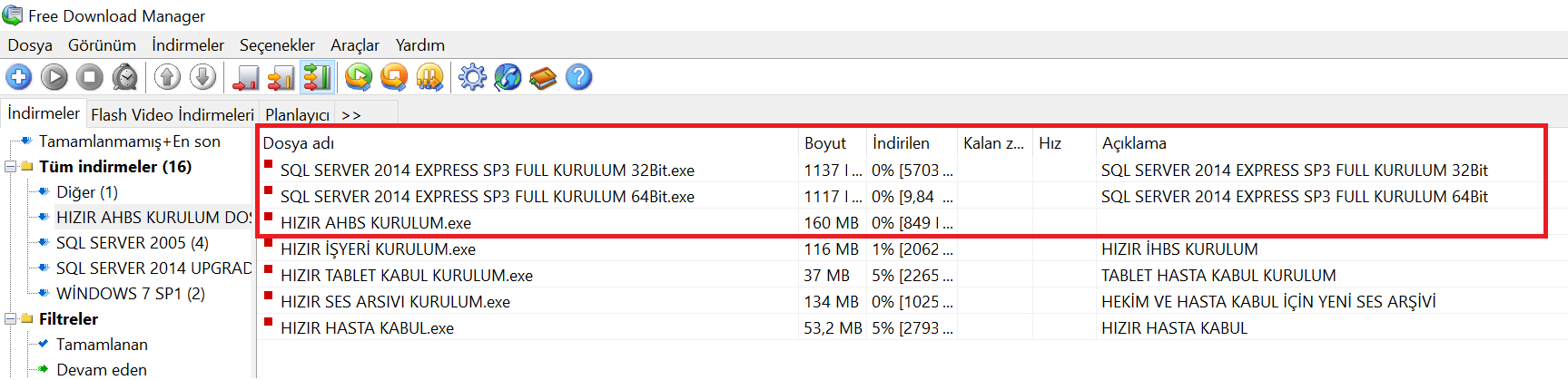Image resolution: width=1568 pixels, height=380 pixels.
Task: Move download up with the up arrow icon
Action: click(167, 77)
